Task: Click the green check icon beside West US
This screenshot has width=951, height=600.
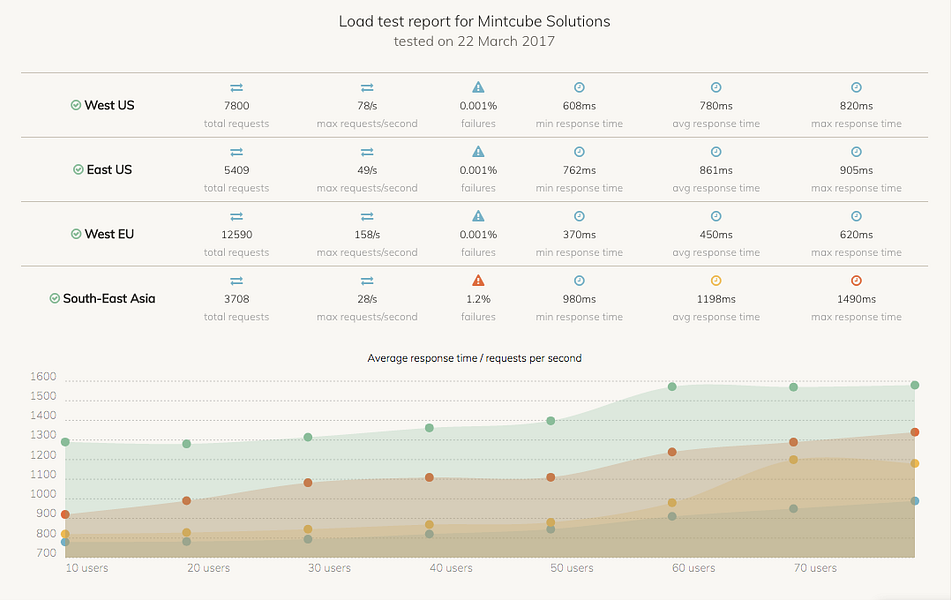Action: point(76,105)
